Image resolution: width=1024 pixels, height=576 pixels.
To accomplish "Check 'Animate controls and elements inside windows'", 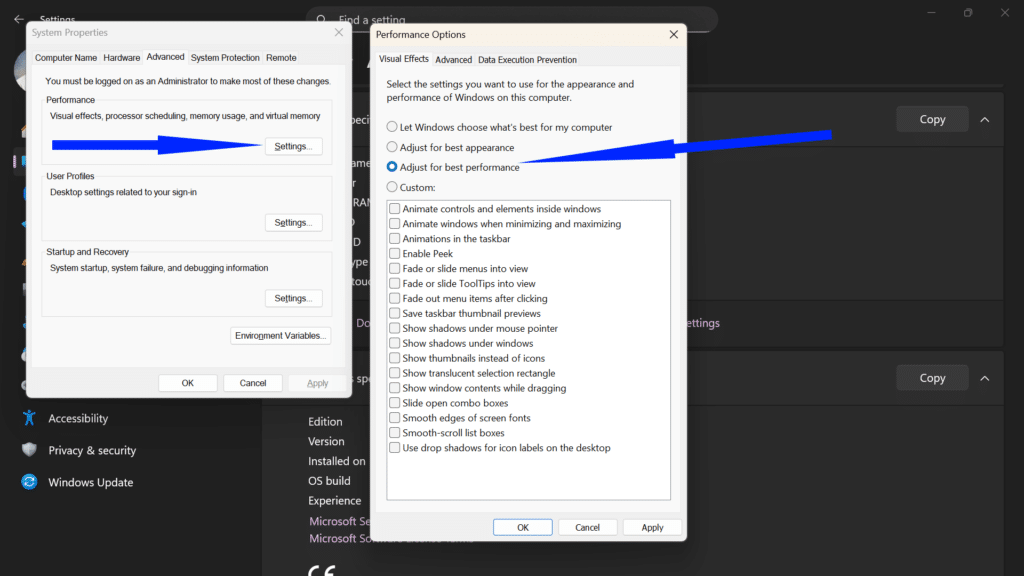I will pyautogui.click(x=394, y=208).
